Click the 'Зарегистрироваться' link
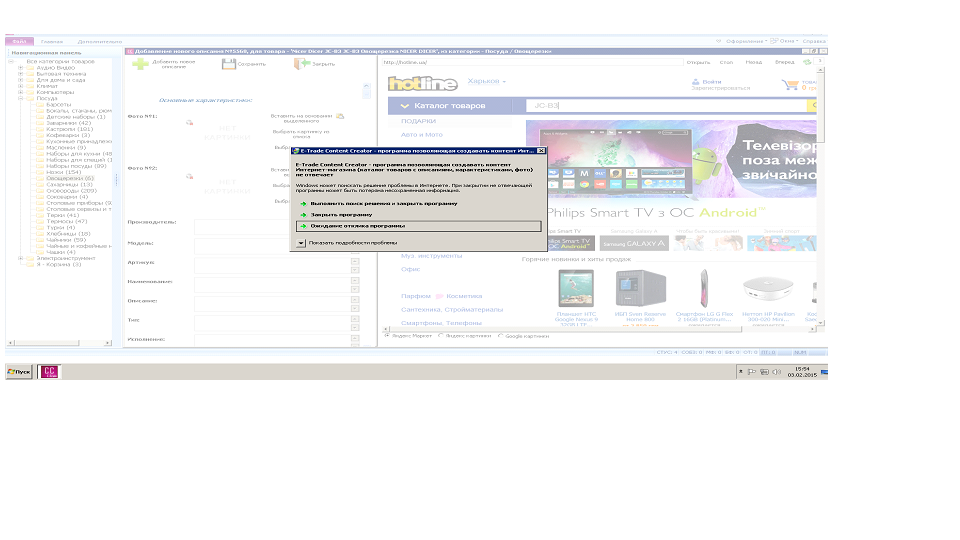This screenshot has height=540, width=960. [721, 88]
